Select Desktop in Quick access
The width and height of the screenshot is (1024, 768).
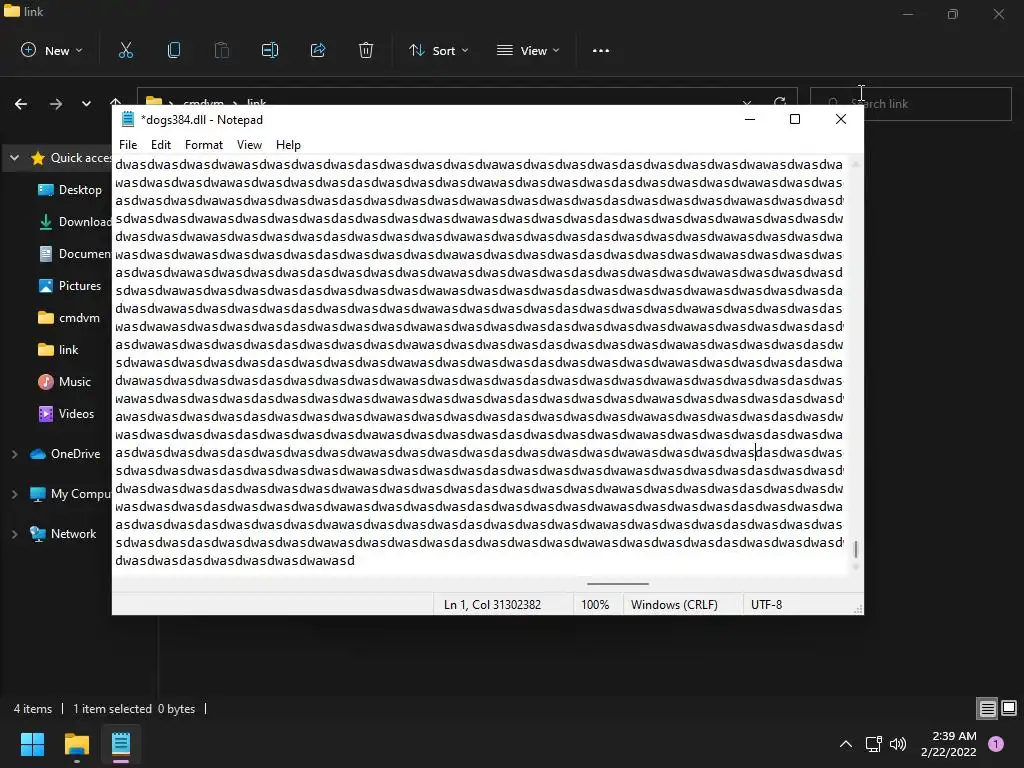[69, 190]
